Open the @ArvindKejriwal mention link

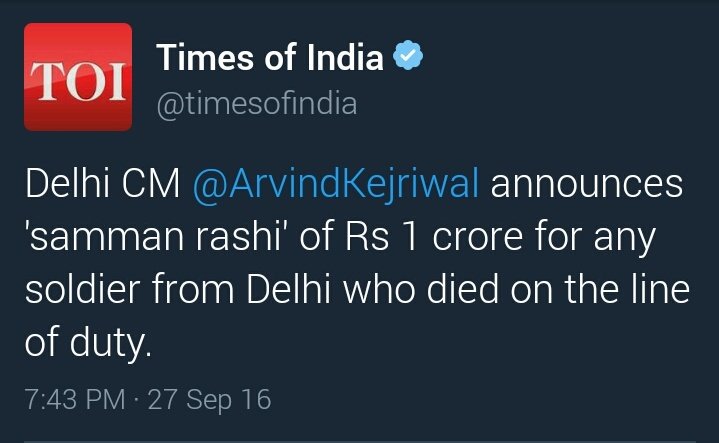pos(336,184)
